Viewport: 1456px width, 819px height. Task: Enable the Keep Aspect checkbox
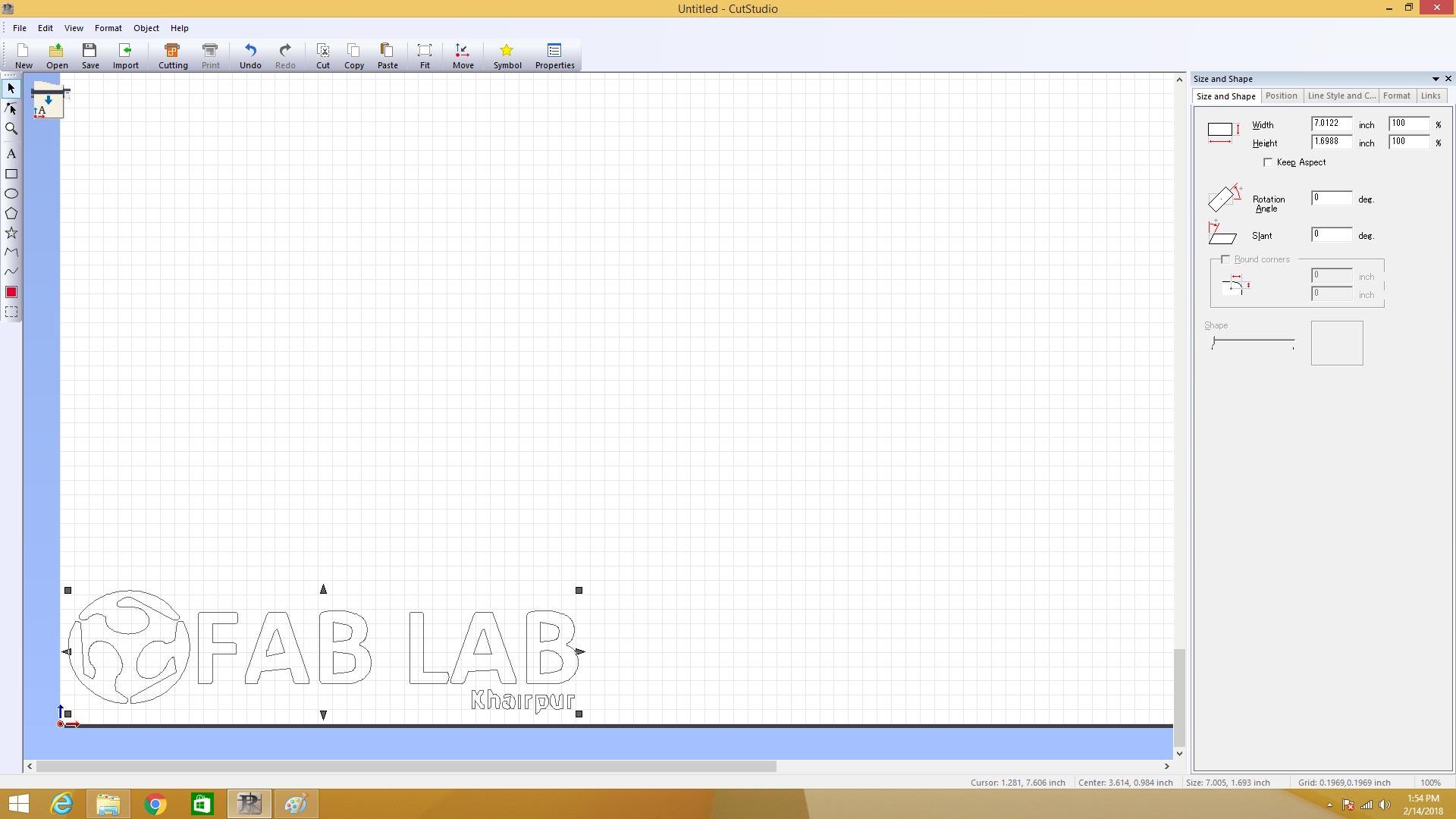pyautogui.click(x=1268, y=162)
